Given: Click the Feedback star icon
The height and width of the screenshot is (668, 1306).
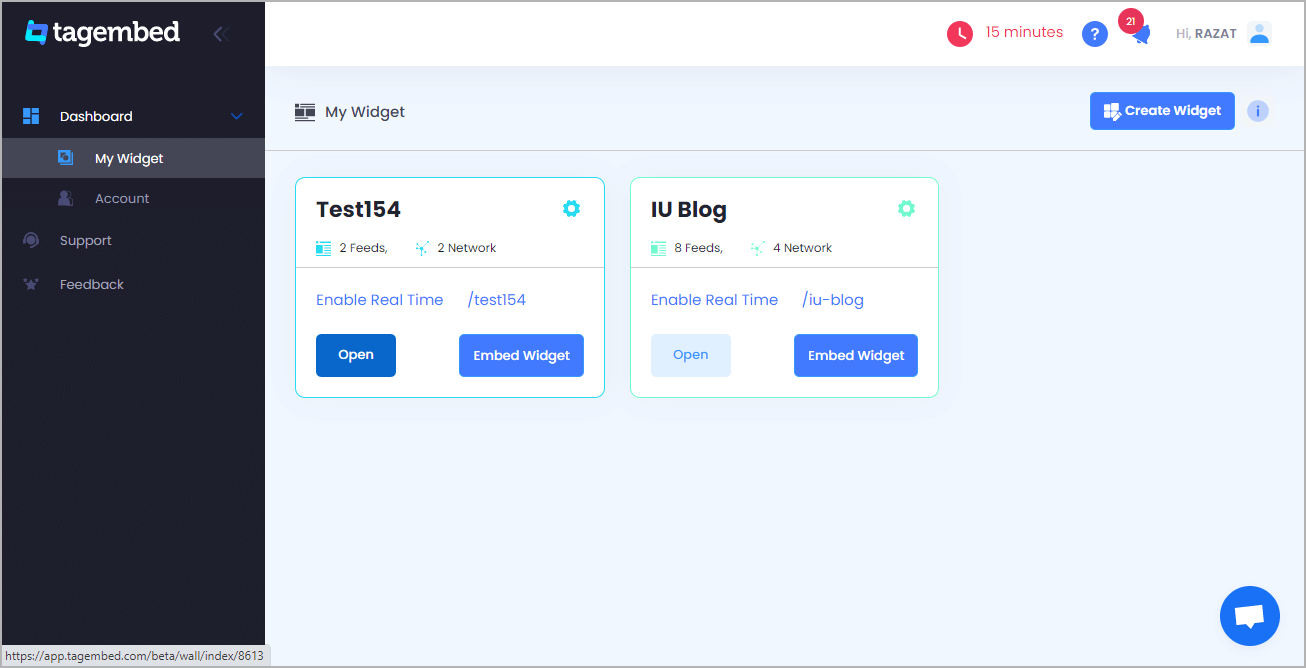Looking at the screenshot, I should (x=31, y=284).
